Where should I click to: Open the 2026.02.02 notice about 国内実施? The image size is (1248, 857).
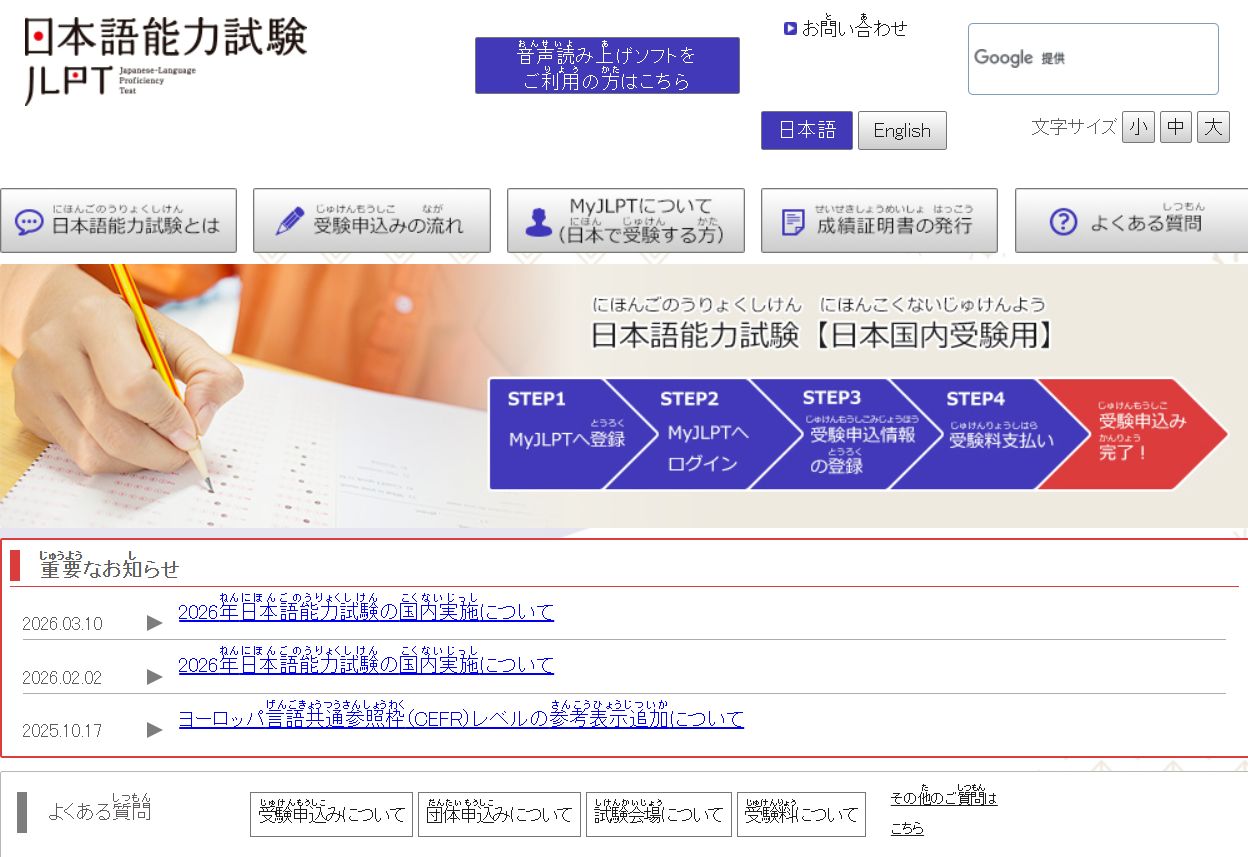[x=365, y=665]
